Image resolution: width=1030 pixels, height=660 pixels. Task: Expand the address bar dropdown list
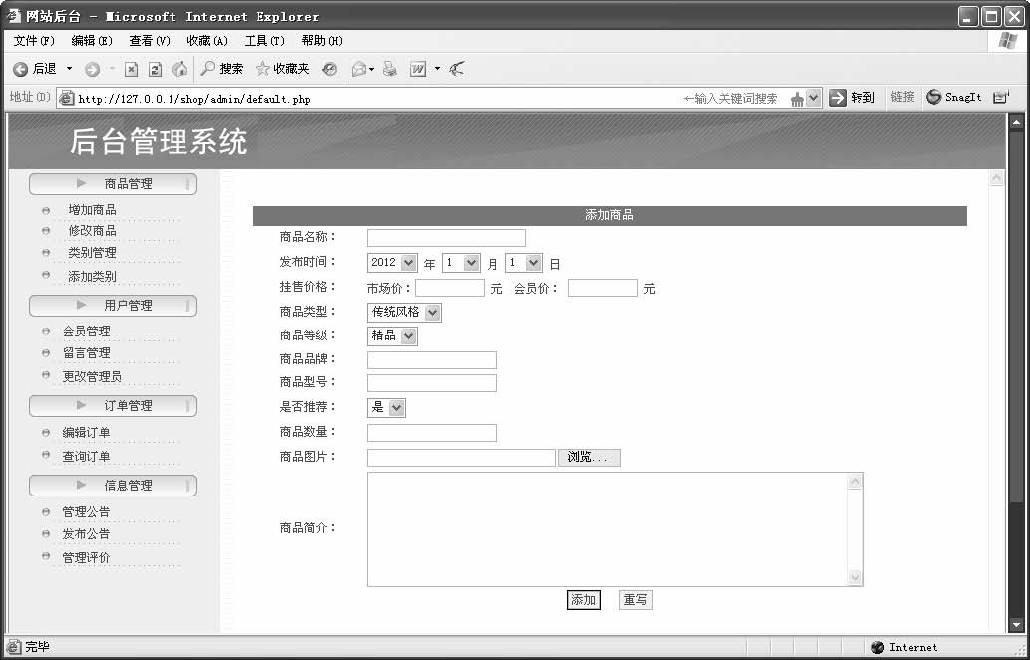(814, 99)
